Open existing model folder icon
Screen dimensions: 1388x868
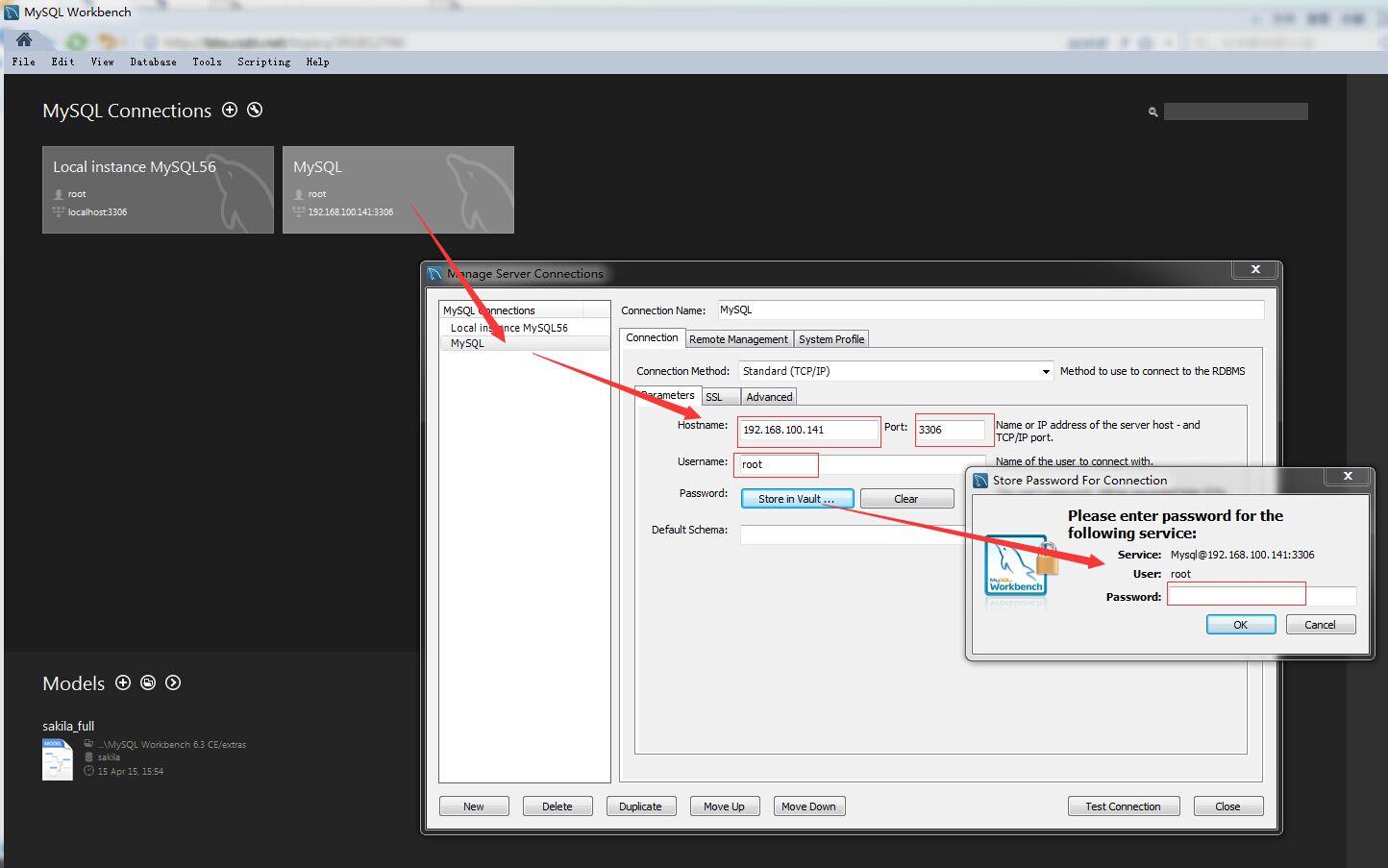(x=148, y=682)
